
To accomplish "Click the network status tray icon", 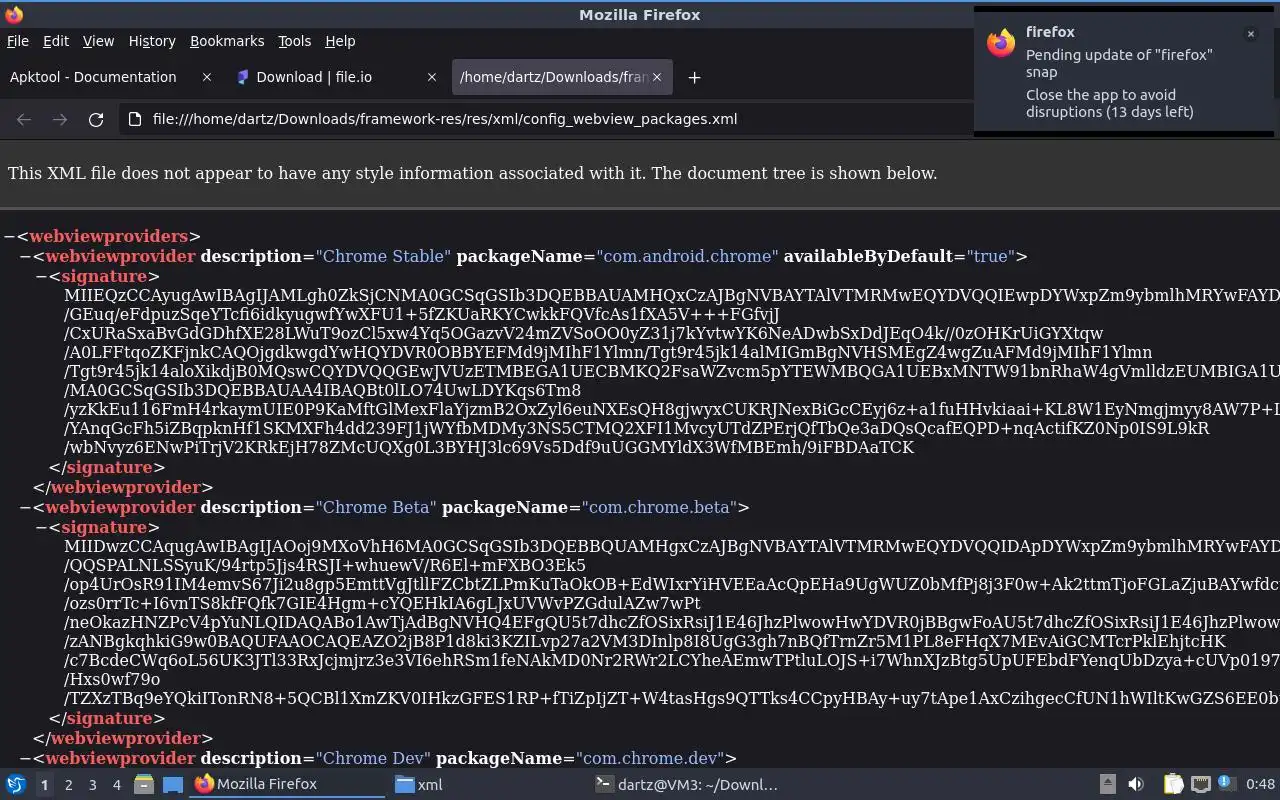I will pos(1201,784).
